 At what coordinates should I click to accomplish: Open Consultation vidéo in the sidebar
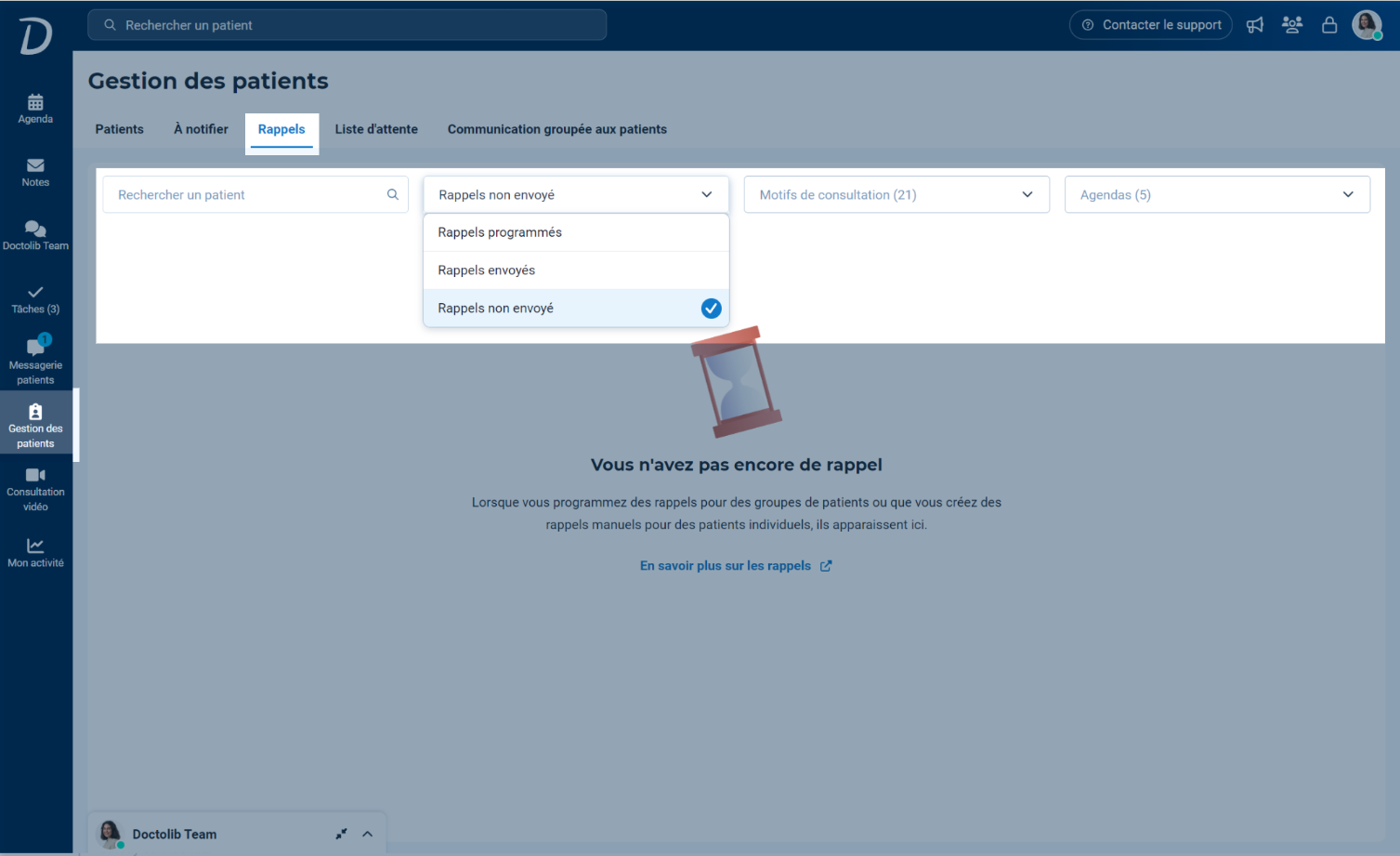35,490
